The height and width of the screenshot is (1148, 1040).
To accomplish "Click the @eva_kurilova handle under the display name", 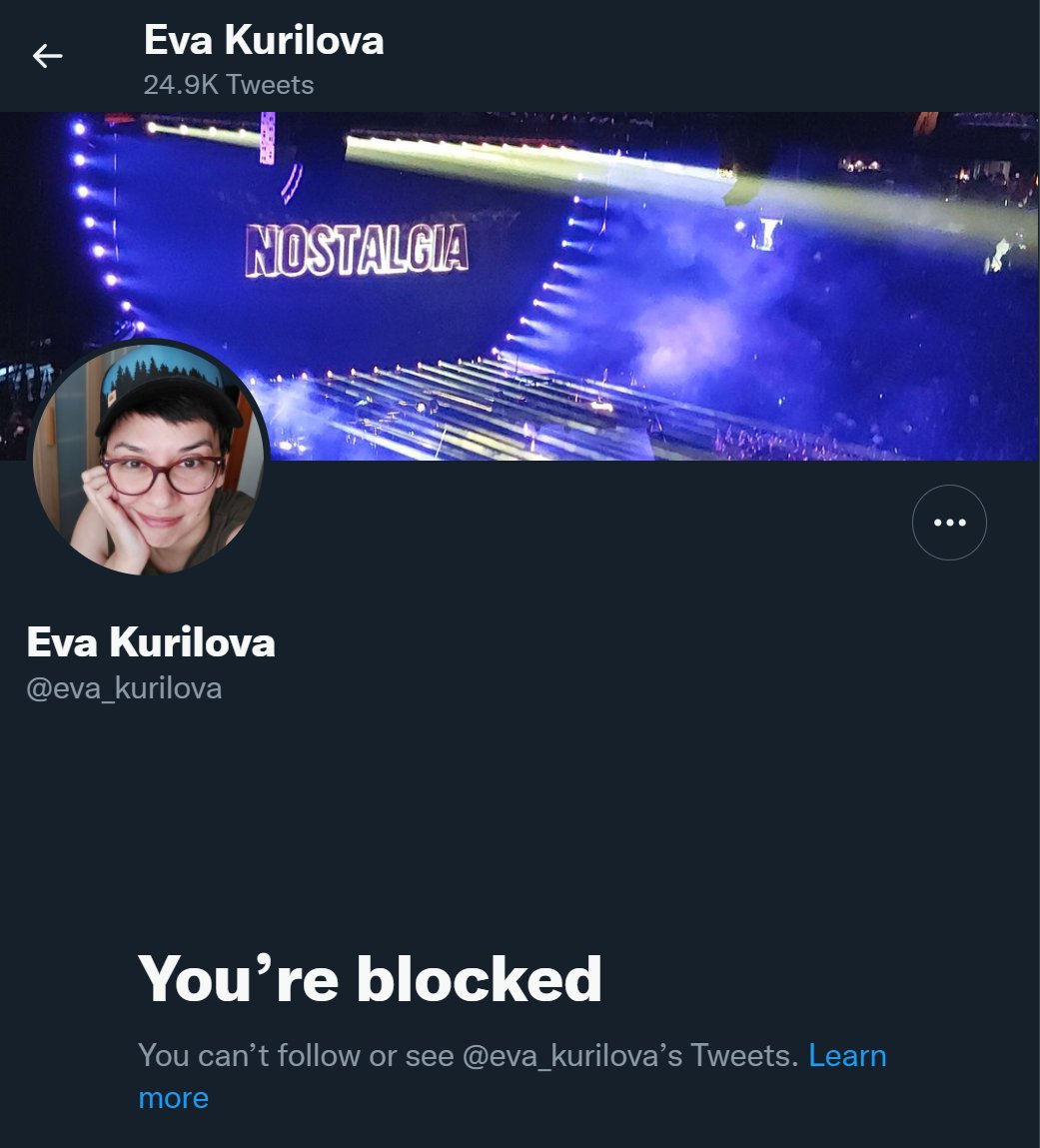I will click(124, 688).
